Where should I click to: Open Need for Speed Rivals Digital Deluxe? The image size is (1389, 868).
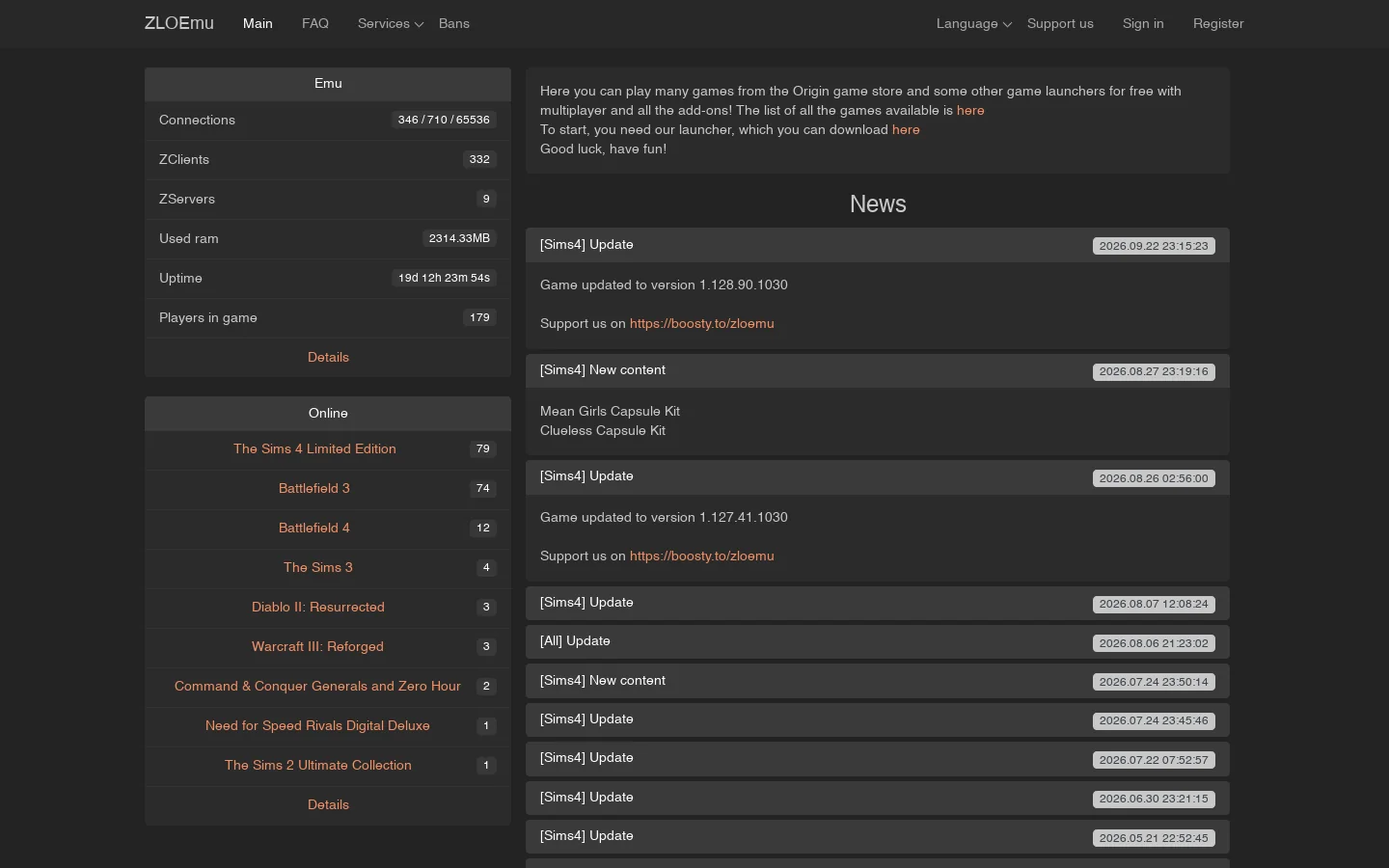pos(317,725)
